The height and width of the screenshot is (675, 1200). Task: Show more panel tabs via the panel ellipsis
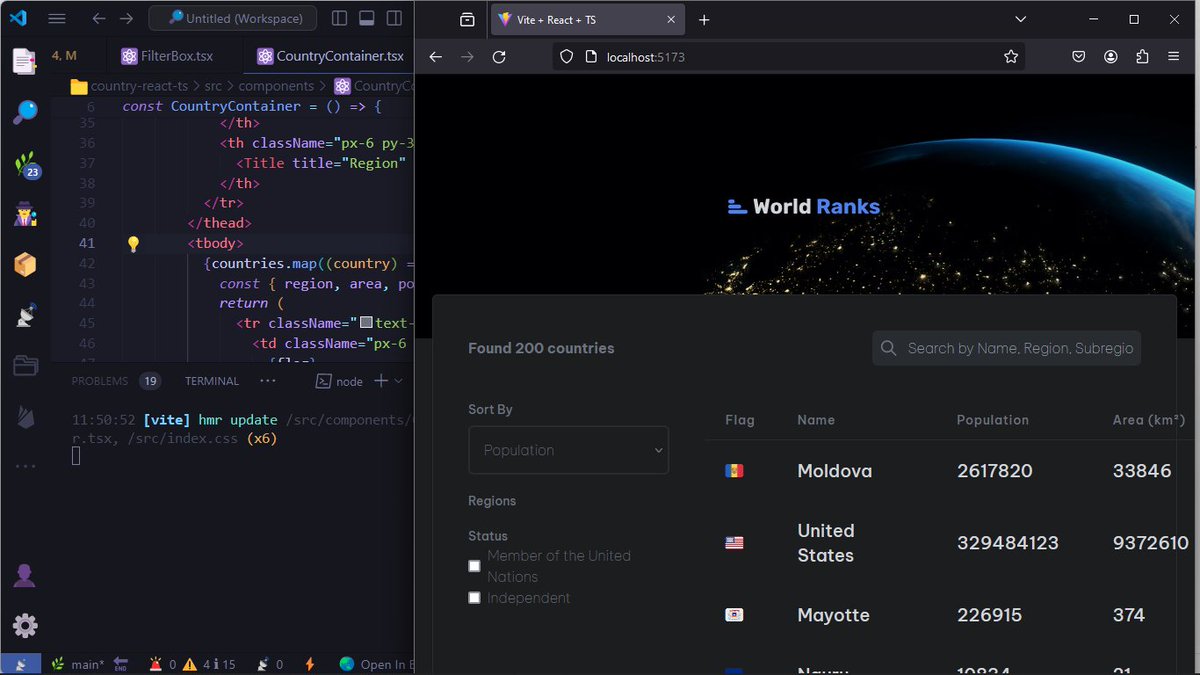(x=268, y=381)
